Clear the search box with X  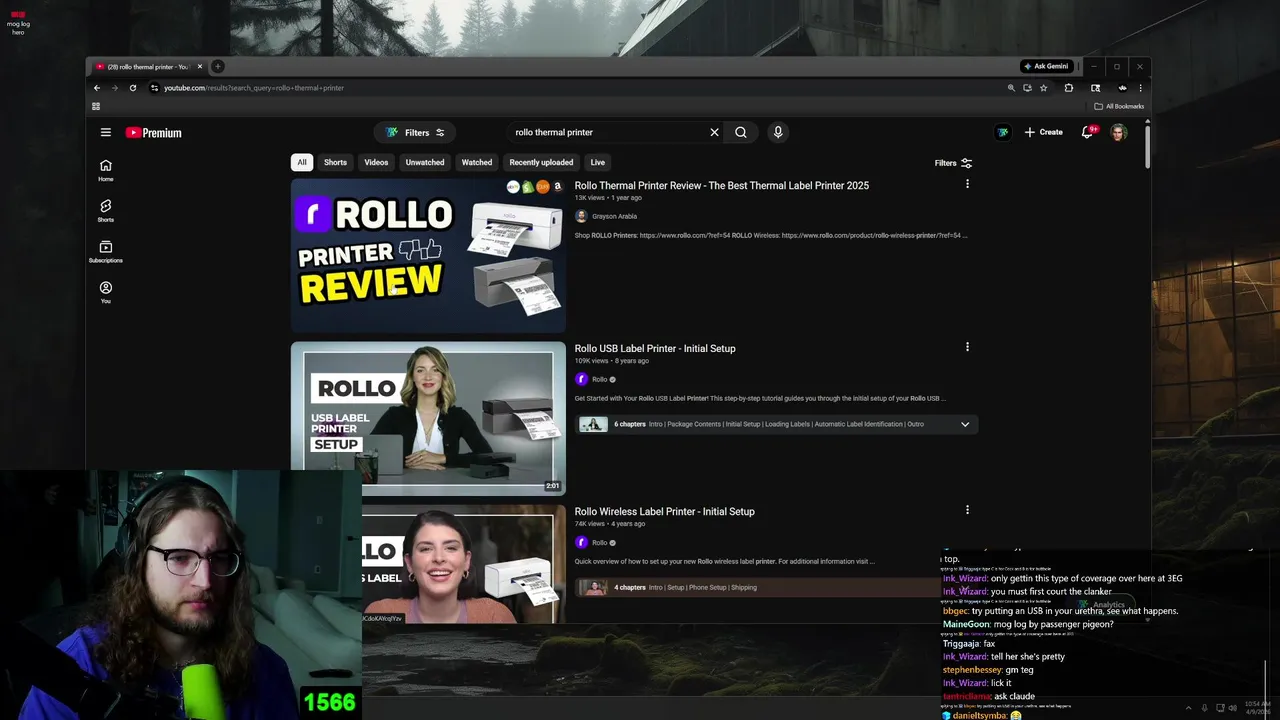pos(714,132)
